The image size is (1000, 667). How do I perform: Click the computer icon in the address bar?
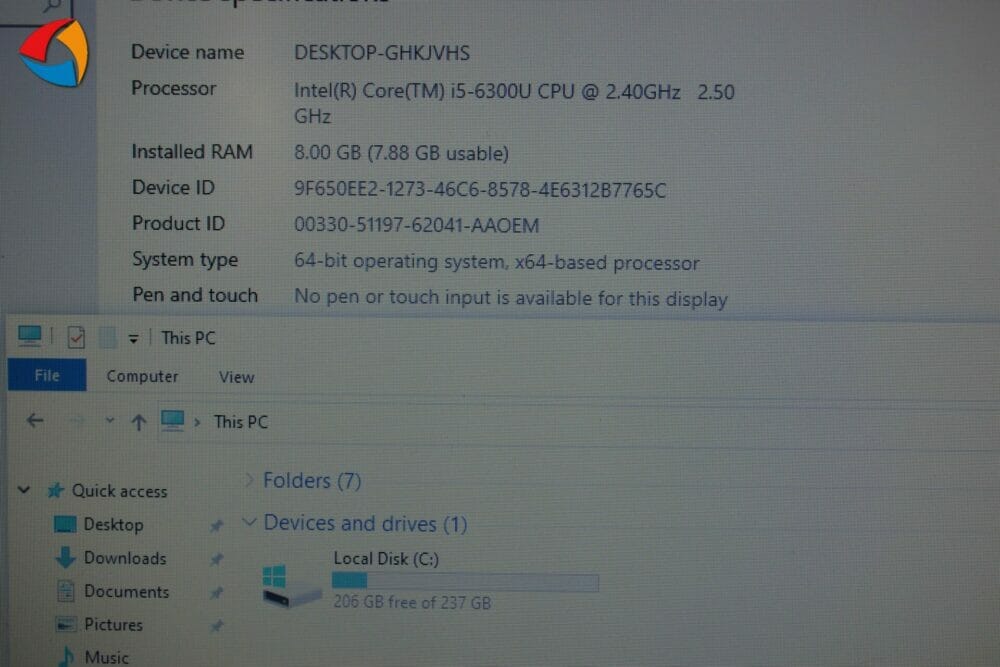pyautogui.click(x=172, y=421)
